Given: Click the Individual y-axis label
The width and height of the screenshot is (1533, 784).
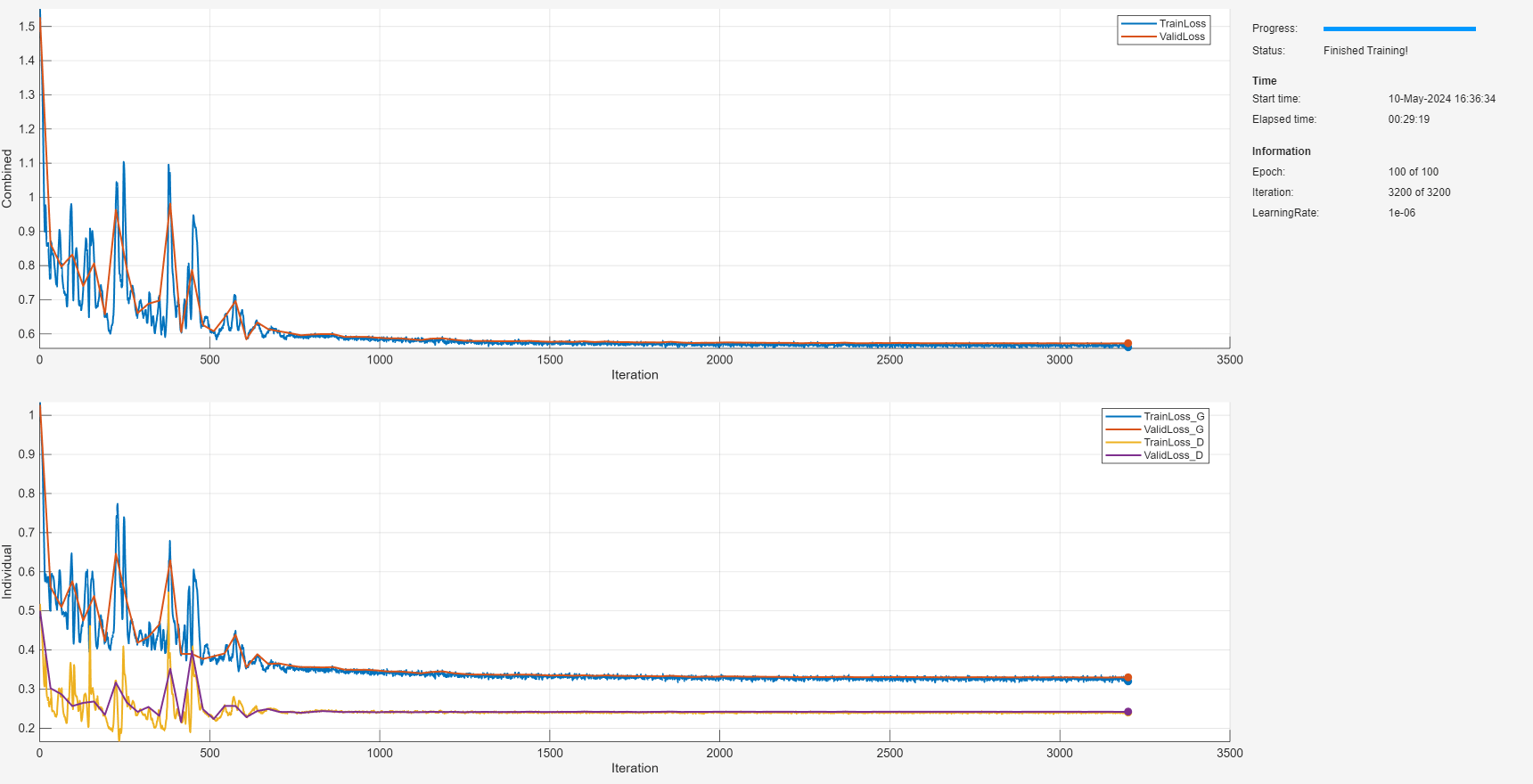Looking at the screenshot, I should coord(7,571).
